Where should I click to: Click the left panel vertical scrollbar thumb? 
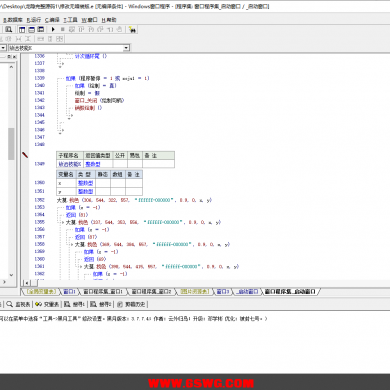(11, 144)
